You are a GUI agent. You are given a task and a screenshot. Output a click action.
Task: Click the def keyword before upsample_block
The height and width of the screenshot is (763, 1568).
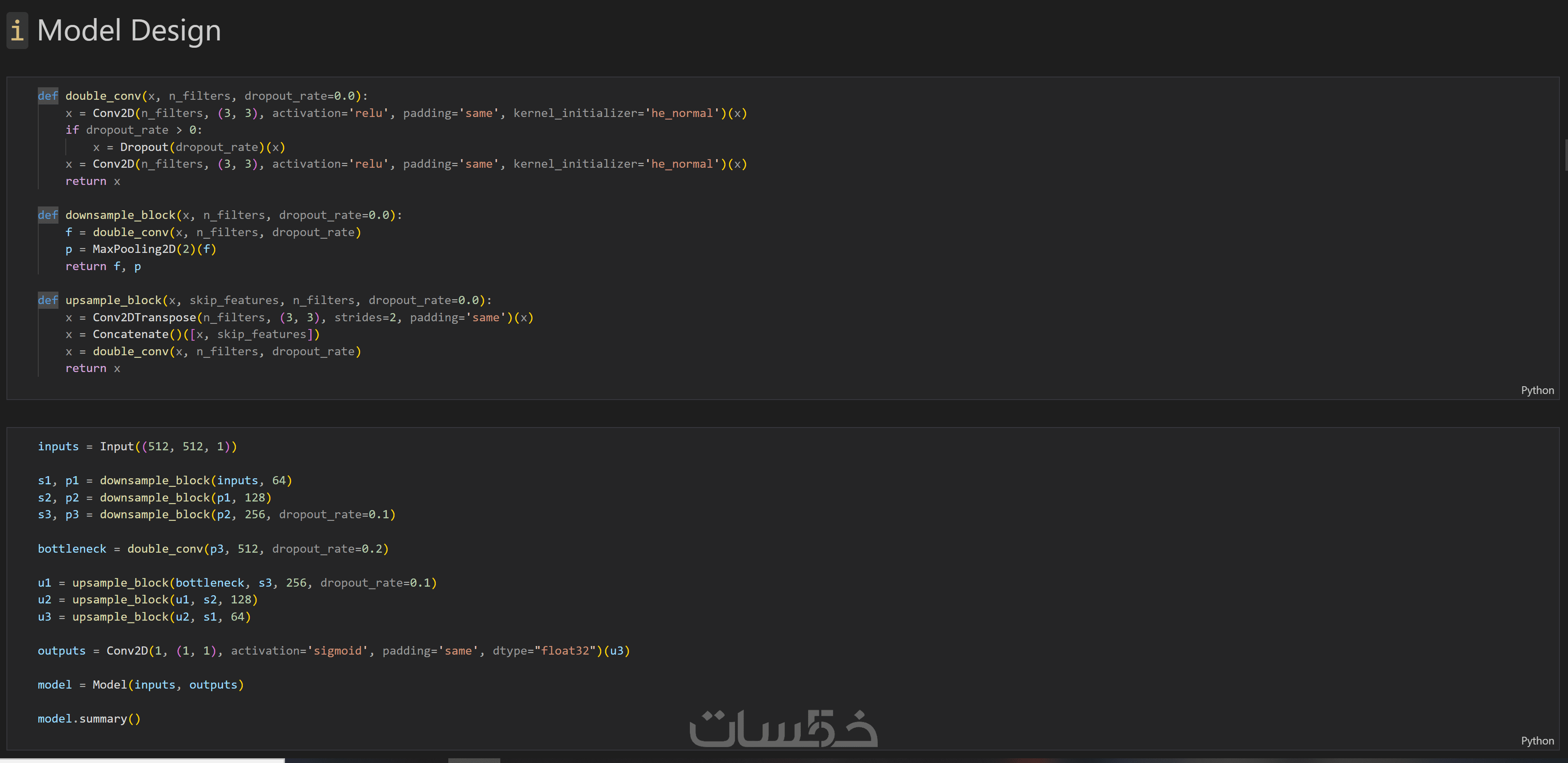48,300
